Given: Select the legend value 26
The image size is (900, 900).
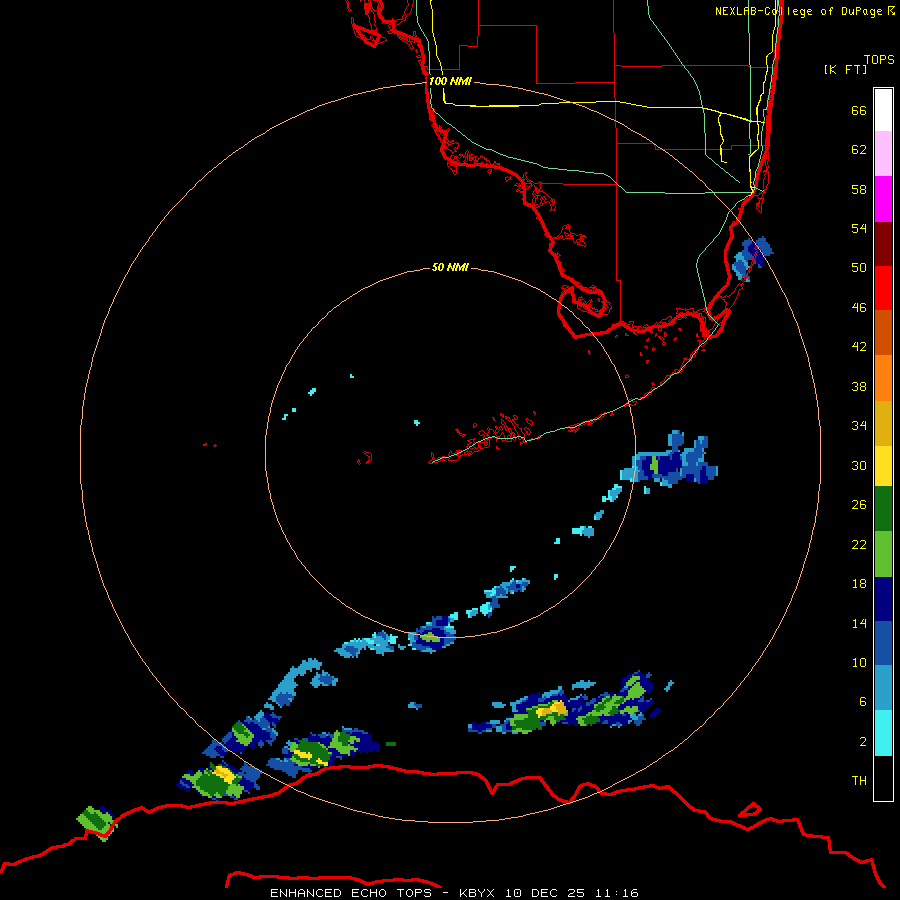Looking at the screenshot, I should pyautogui.click(x=859, y=505).
